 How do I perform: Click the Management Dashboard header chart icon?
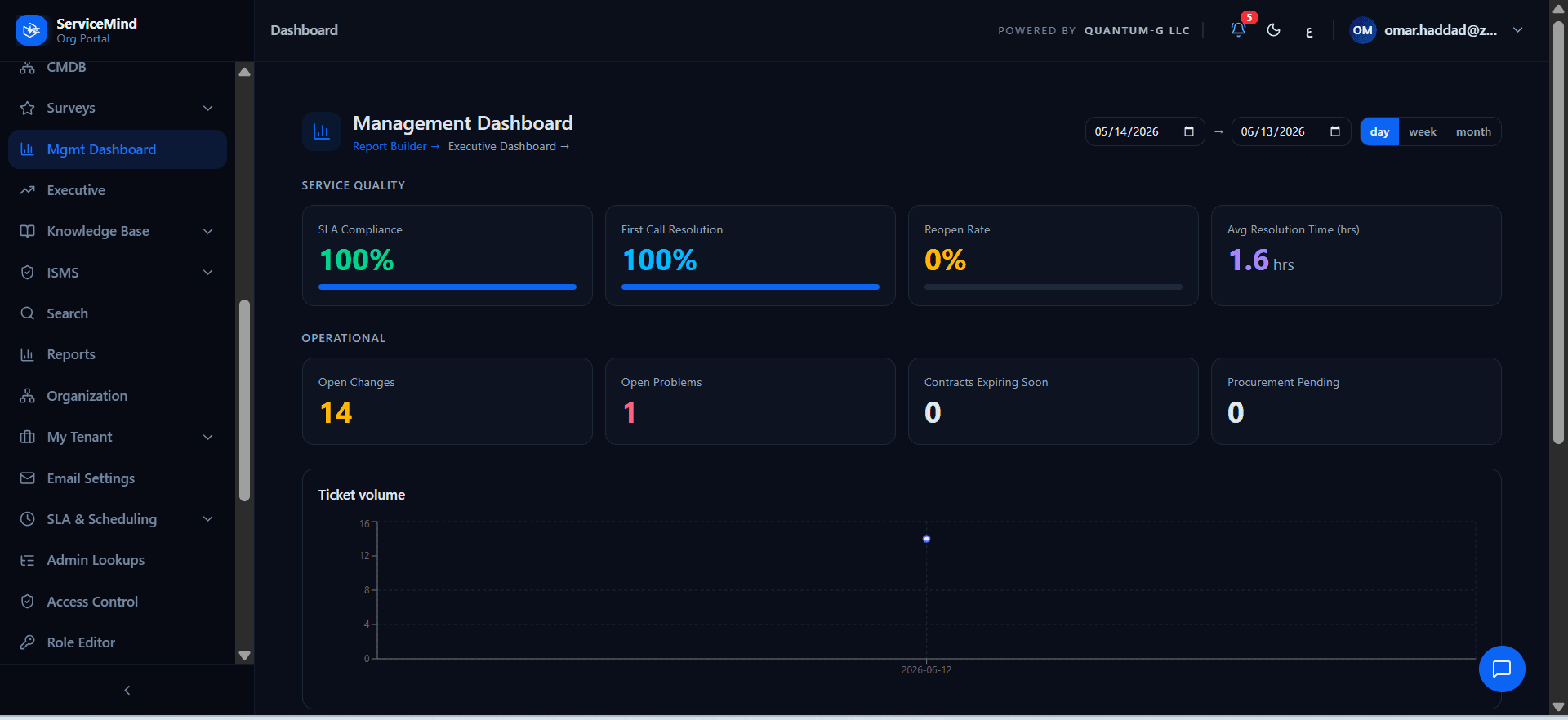[322, 131]
